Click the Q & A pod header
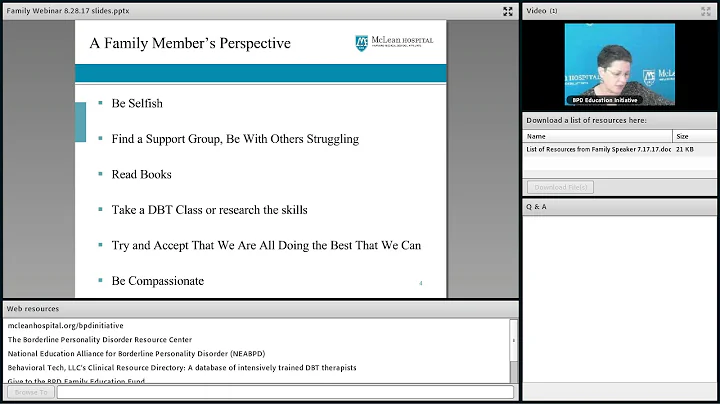The image size is (720, 404). click(x=619, y=207)
